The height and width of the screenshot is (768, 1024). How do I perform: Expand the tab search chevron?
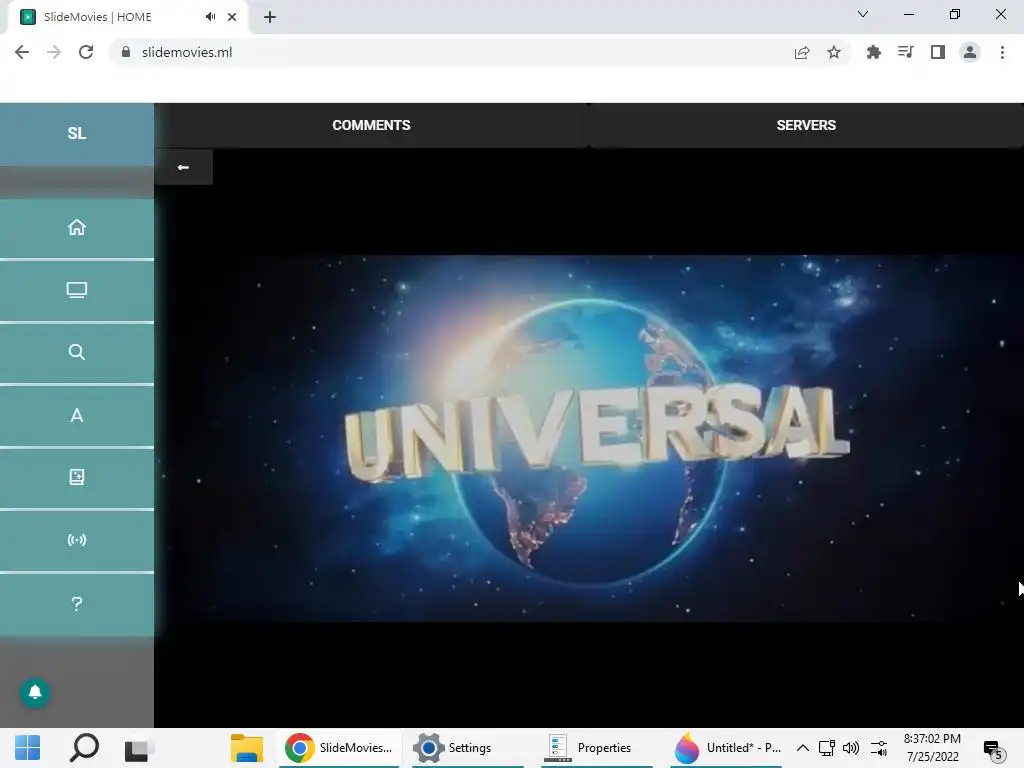tap(863, 14)
